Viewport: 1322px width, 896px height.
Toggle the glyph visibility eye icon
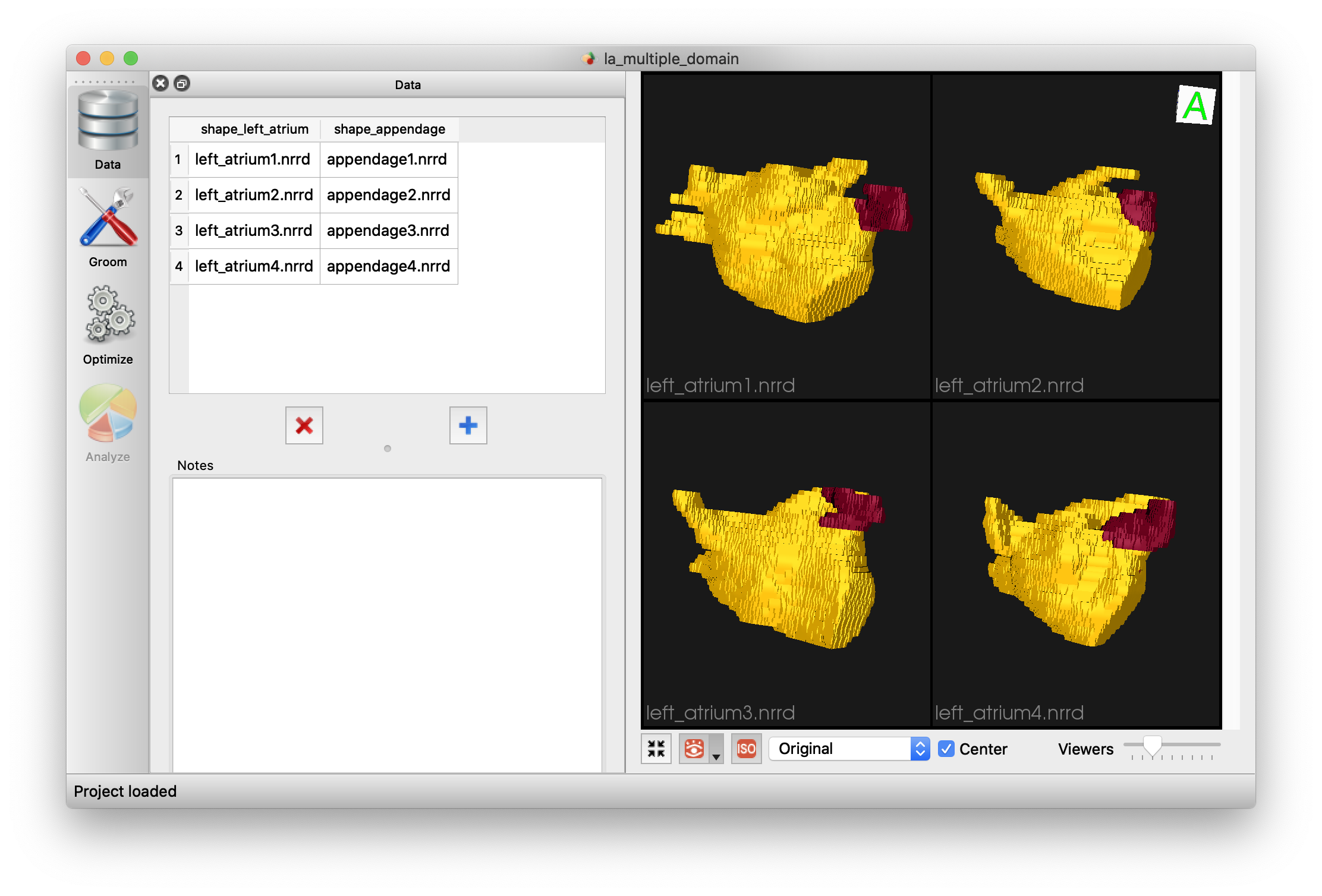[x=694, y=749]
